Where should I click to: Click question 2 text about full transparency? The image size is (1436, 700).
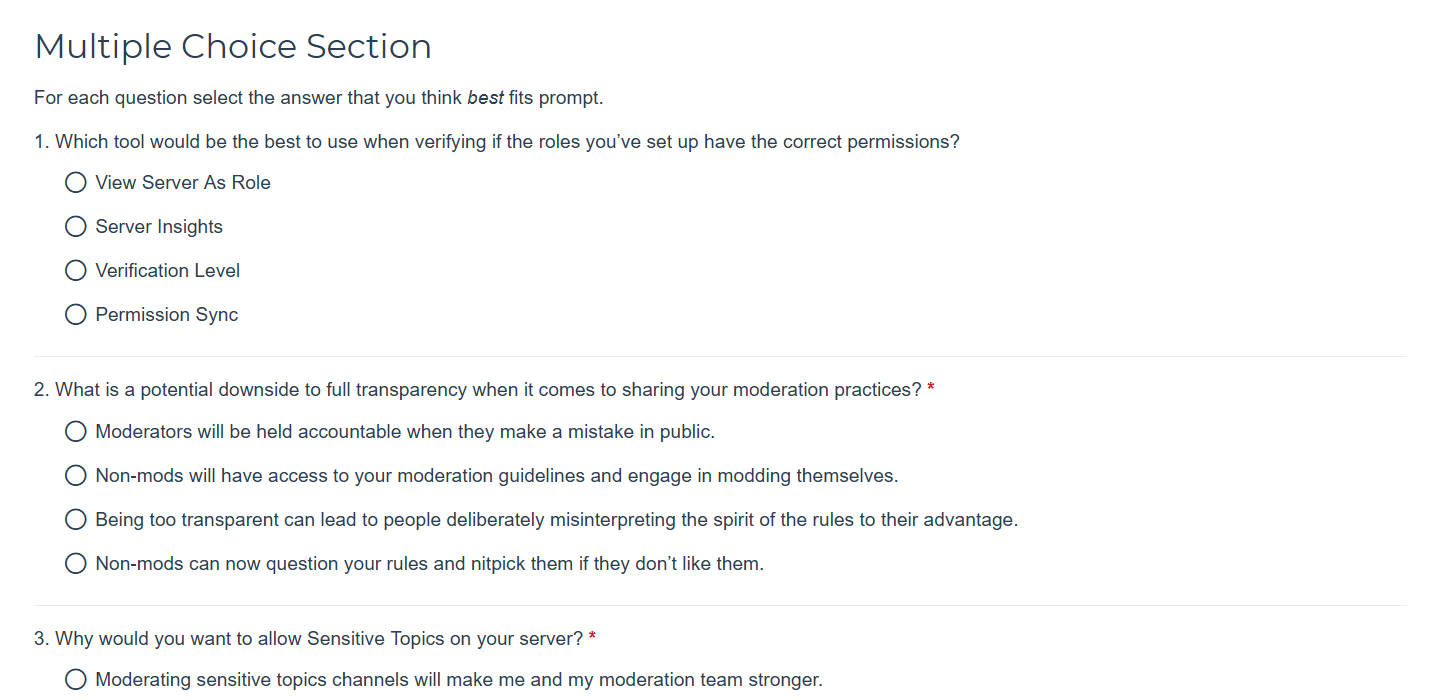[478, 390]
